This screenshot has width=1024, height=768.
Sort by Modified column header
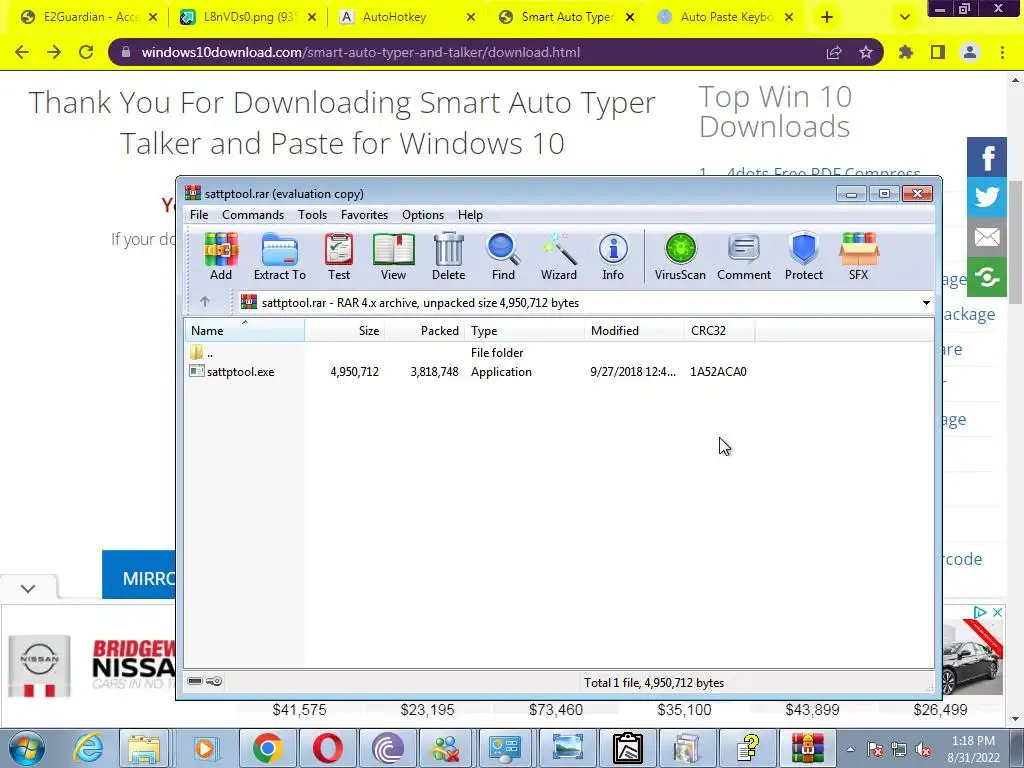click(x=634, y=330)
